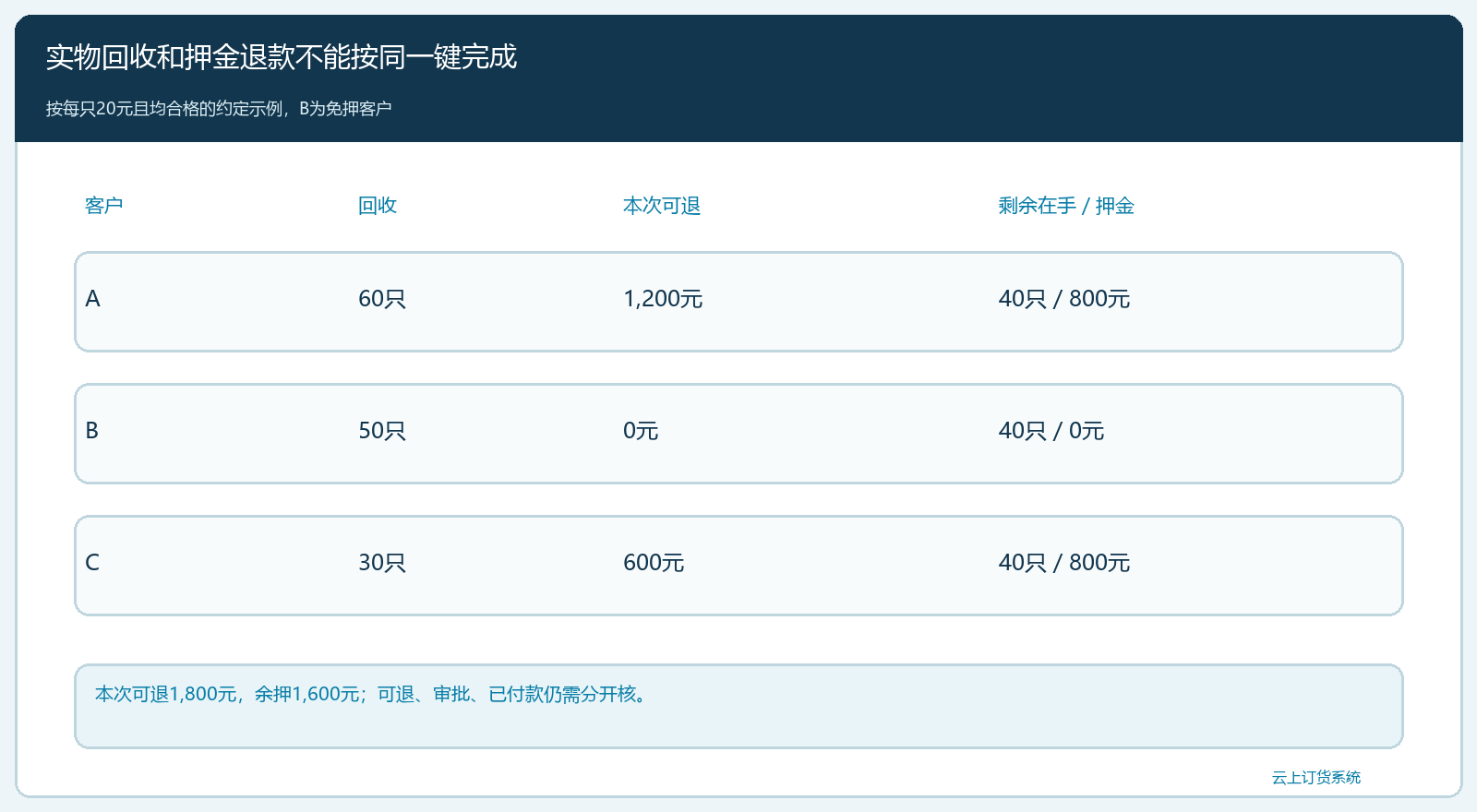Select customer A row label
Screen dimensions: 1477x812
[92, 299]
